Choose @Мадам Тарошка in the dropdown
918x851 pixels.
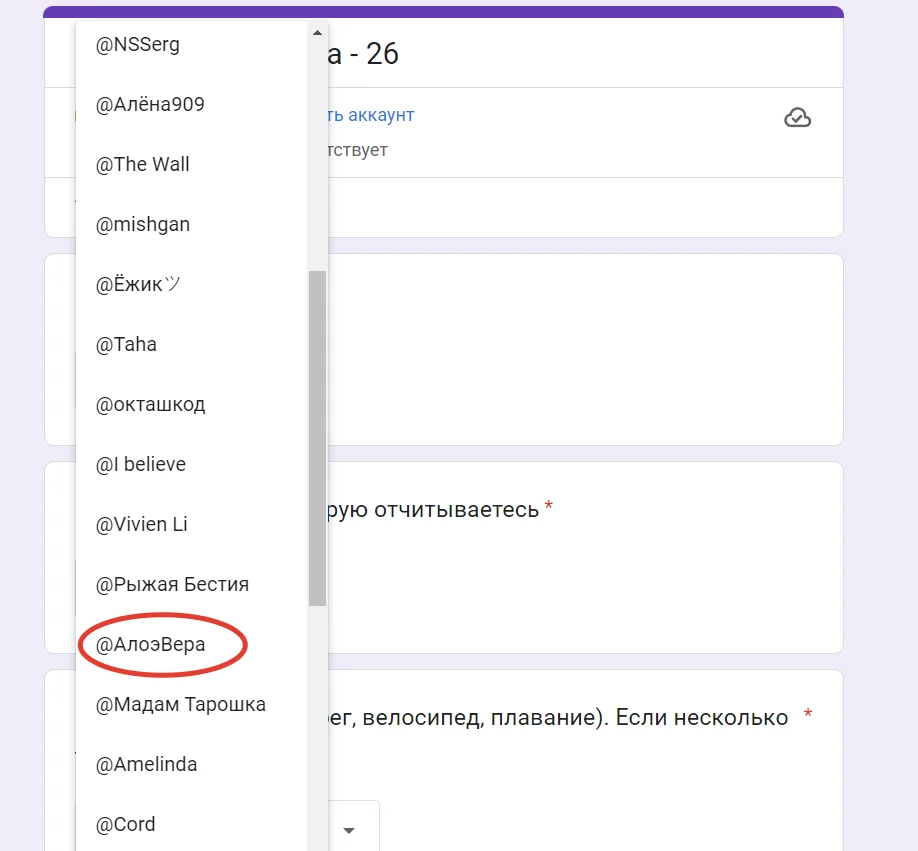pyautogui.click(x=181, y=705)
